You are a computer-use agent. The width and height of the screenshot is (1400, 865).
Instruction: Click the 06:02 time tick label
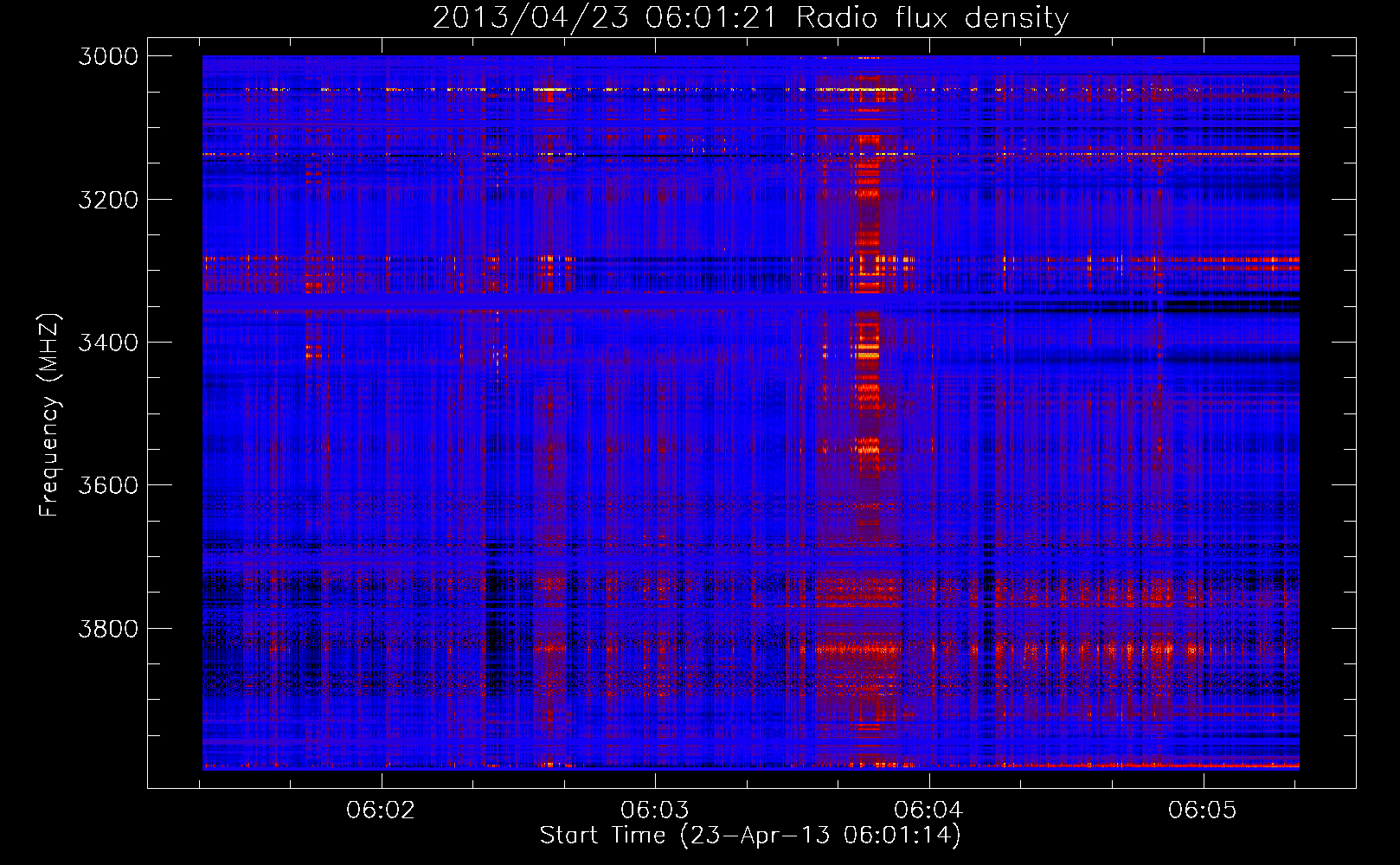pos(381,811)
